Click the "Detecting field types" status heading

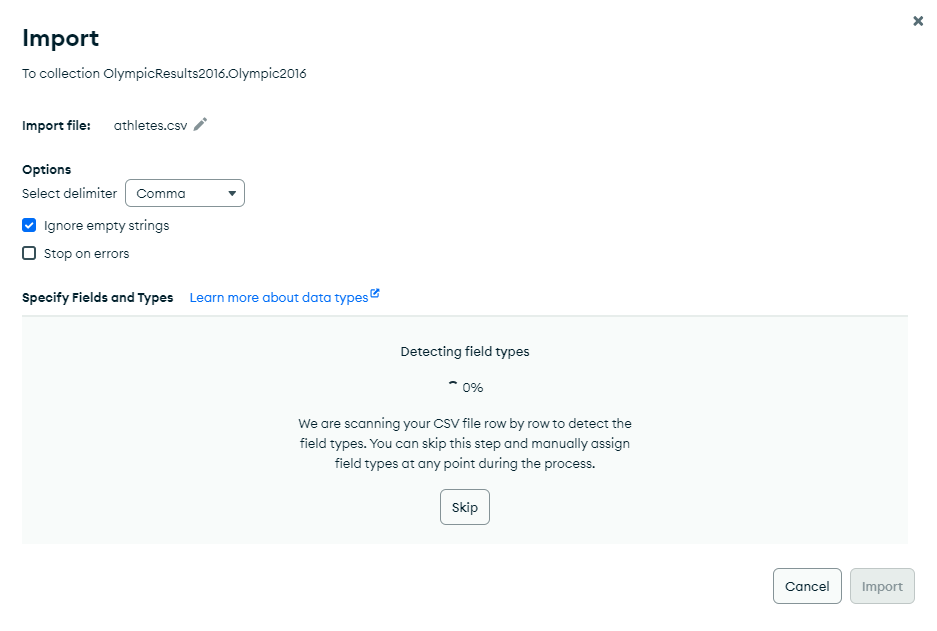(465, 352)
